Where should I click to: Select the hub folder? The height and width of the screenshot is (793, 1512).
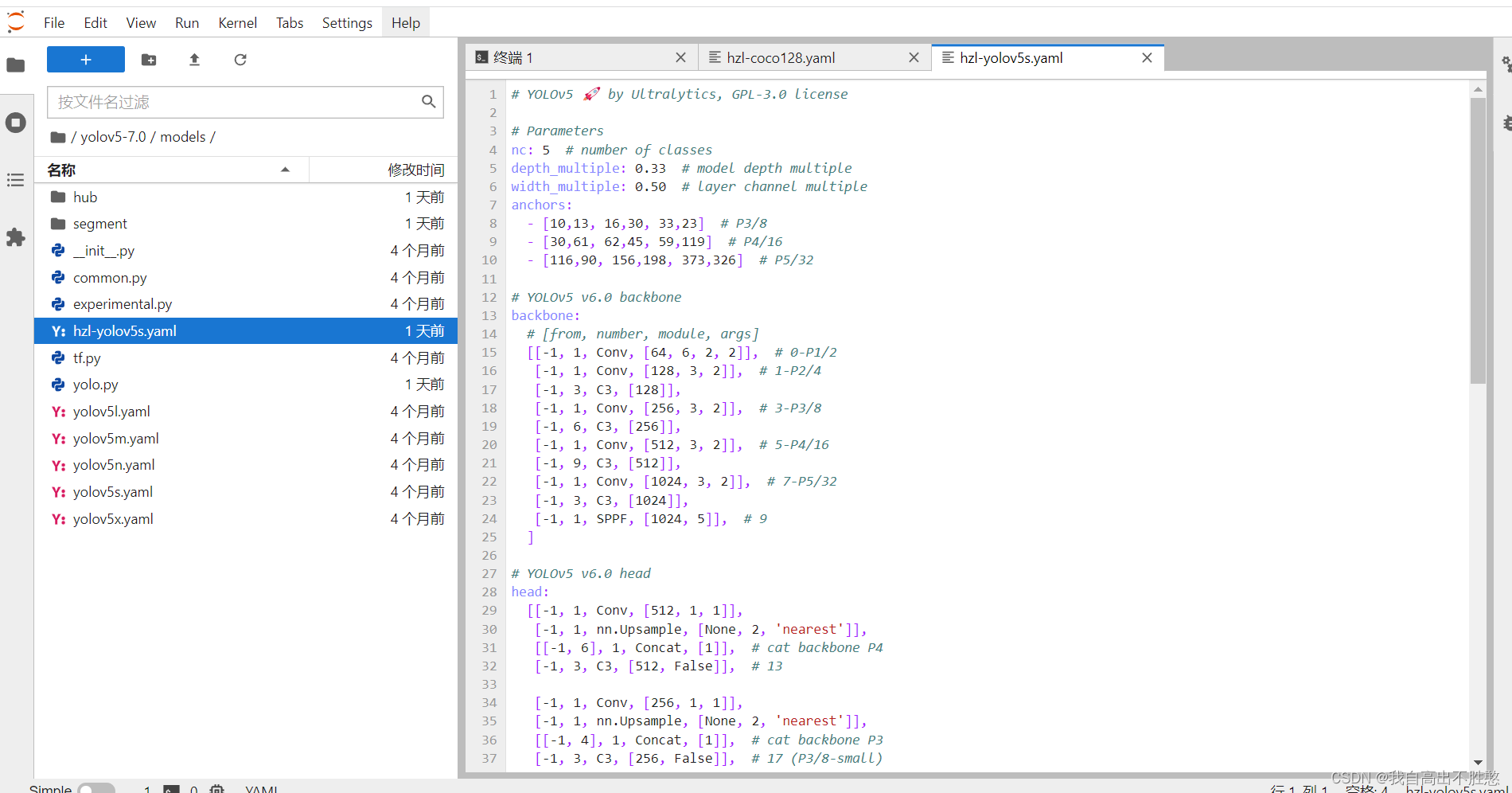246,197
